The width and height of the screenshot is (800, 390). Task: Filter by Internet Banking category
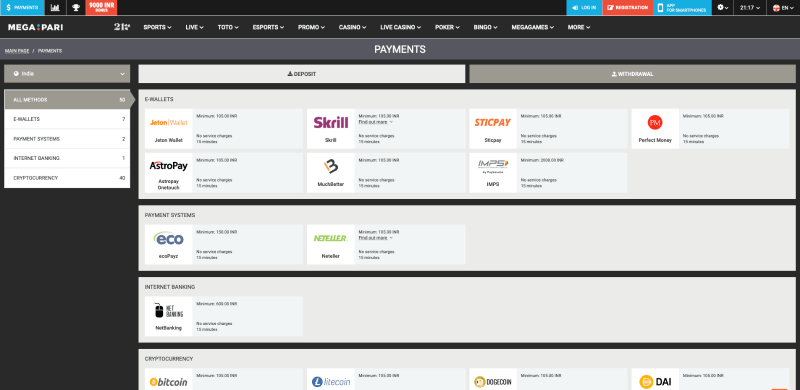(x=67, y=158)
